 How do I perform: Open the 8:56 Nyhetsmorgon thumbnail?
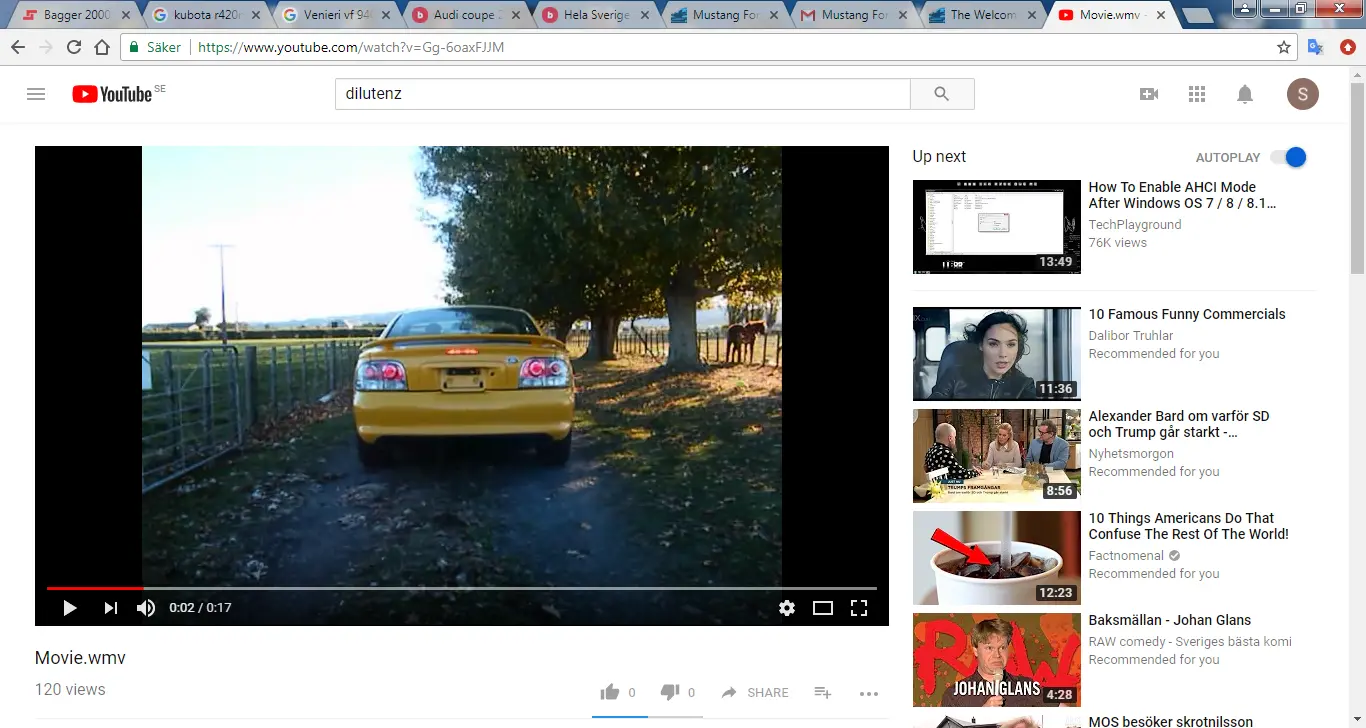click(x=997, y=456)
